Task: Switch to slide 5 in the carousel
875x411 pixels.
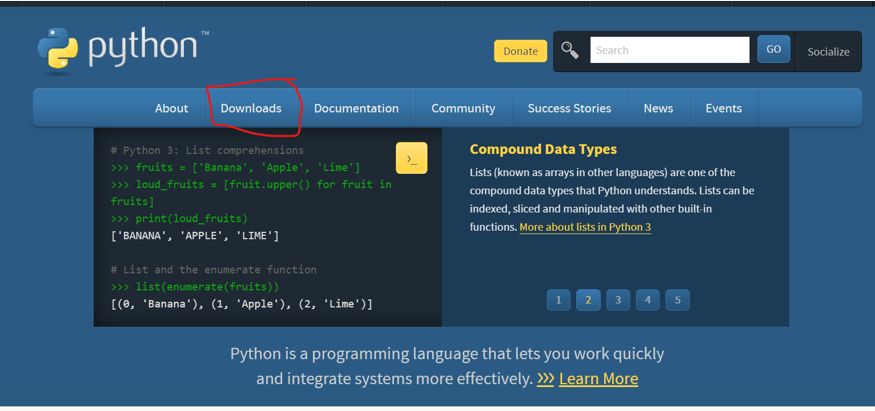Action: pyautogui.click(x=677, y=300)
